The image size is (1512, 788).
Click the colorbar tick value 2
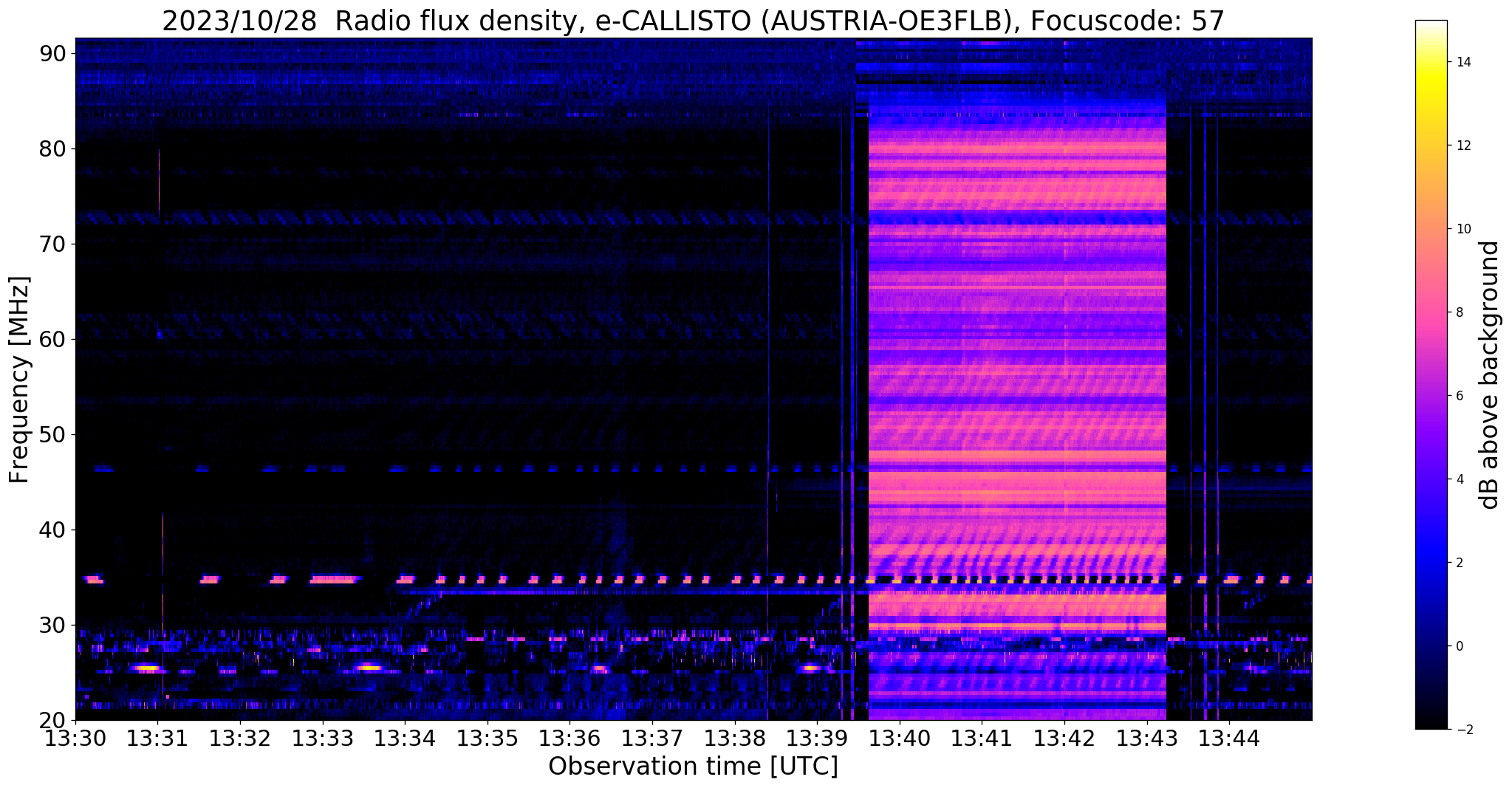point(1459,563)
